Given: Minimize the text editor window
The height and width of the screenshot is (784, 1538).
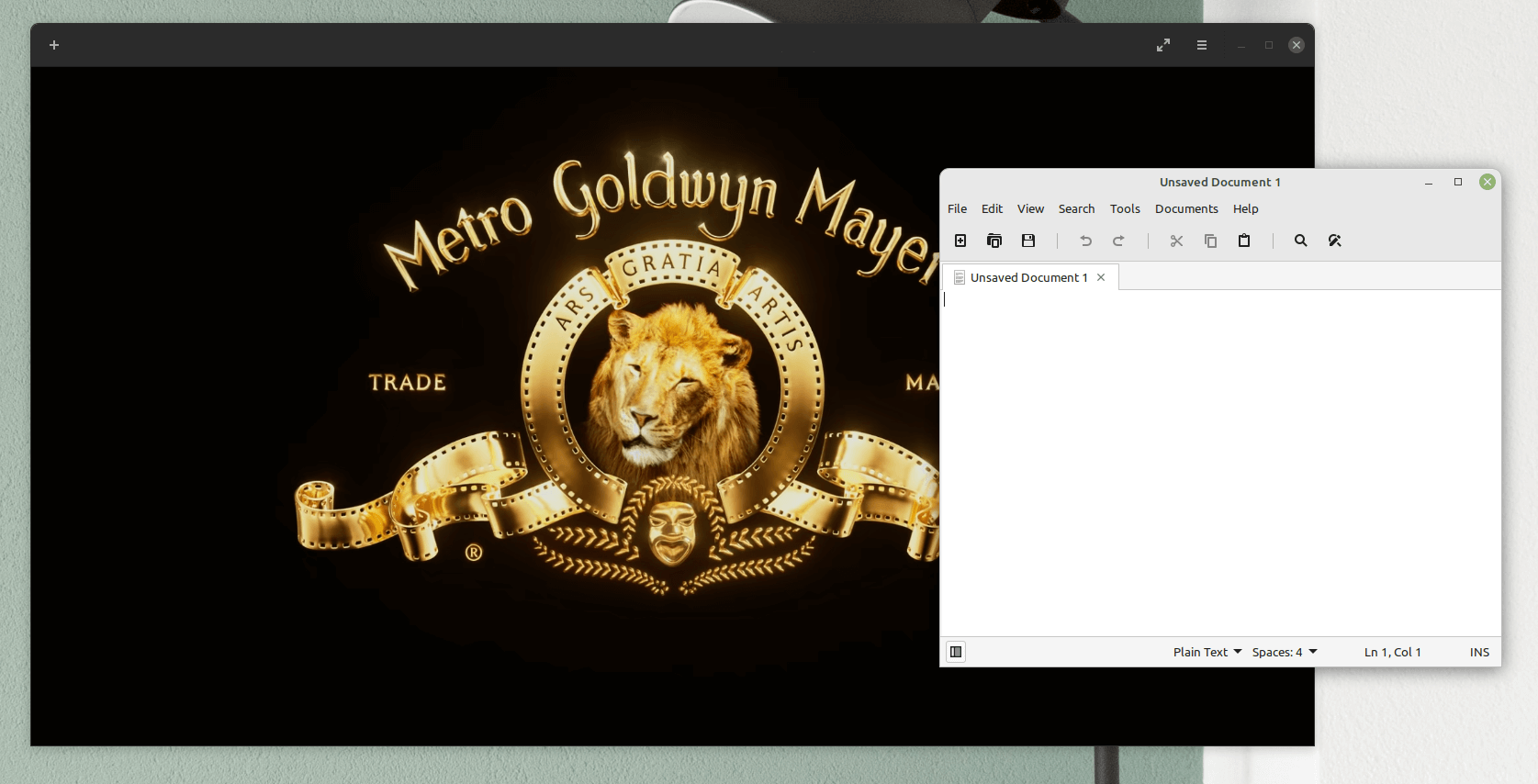Looking at the screenshot, I should (1429, 182).
